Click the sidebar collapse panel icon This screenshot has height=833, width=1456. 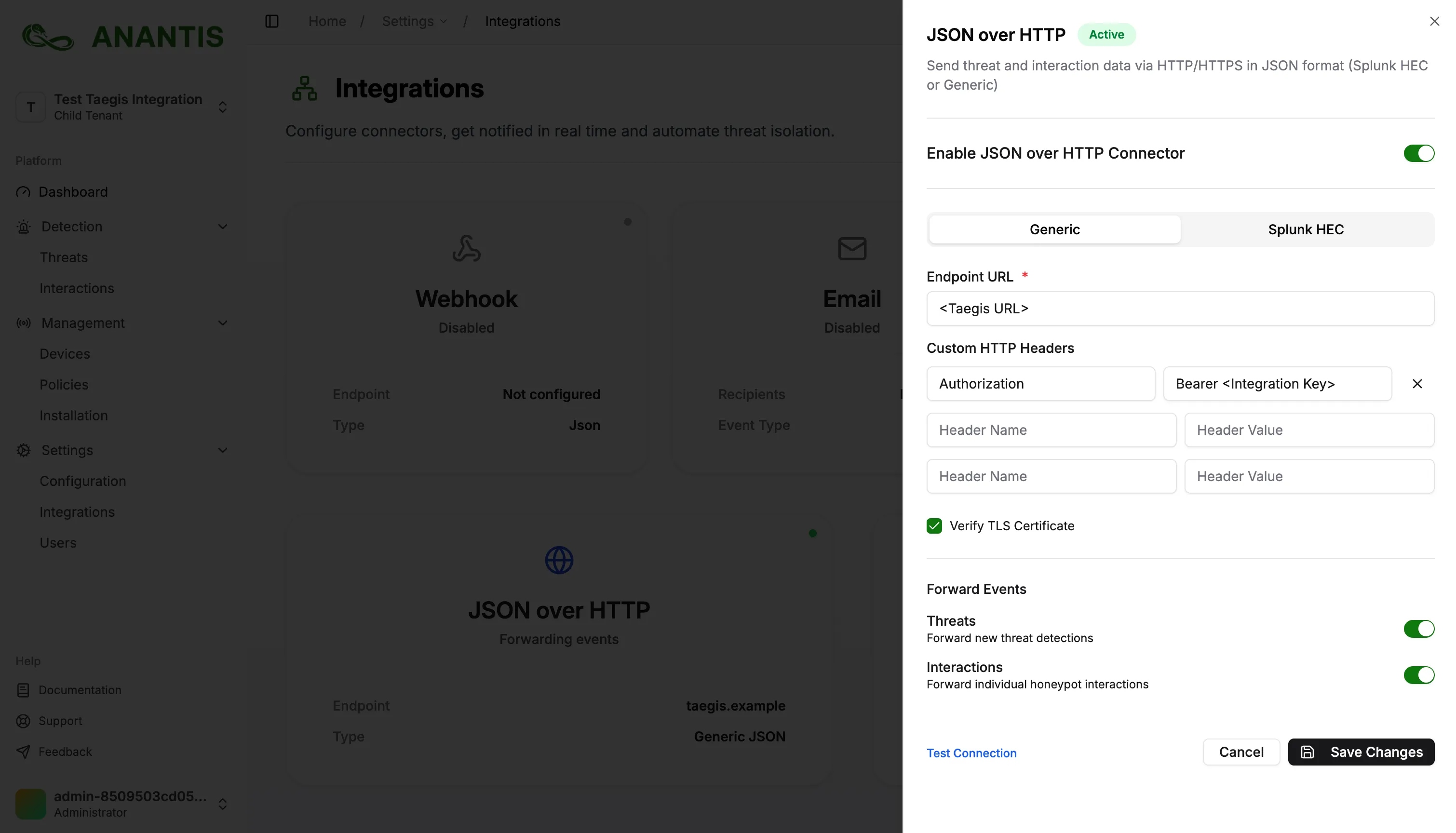coord(272,21)
